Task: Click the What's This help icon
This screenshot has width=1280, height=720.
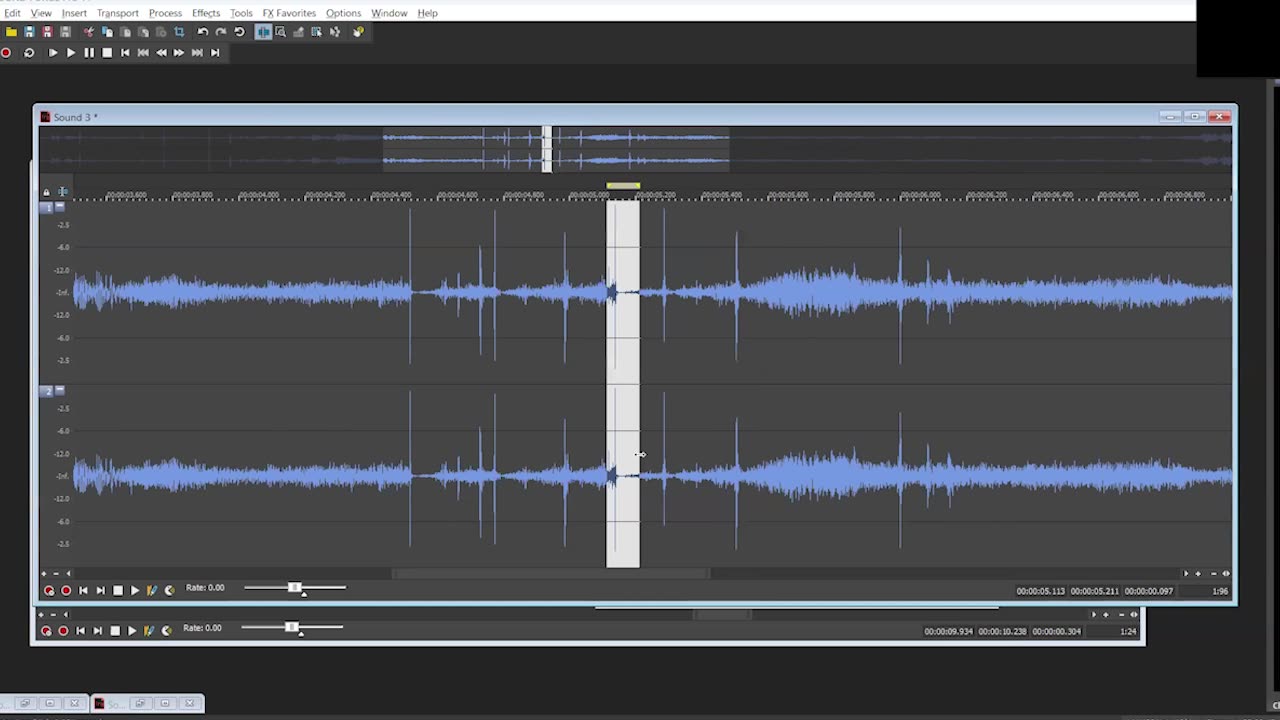Action: 358,32
